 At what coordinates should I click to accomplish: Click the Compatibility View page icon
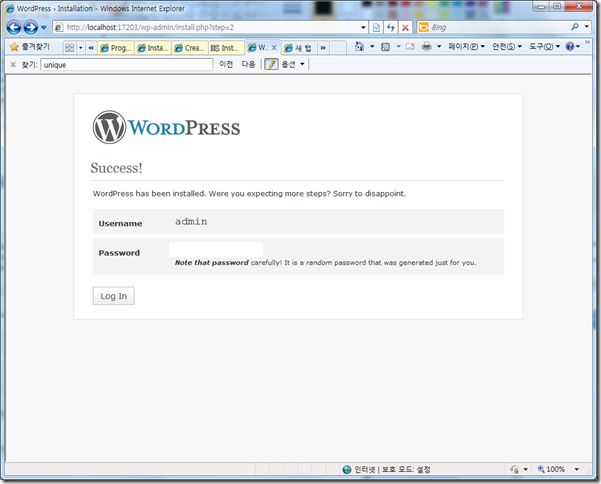tap(376, 27)
